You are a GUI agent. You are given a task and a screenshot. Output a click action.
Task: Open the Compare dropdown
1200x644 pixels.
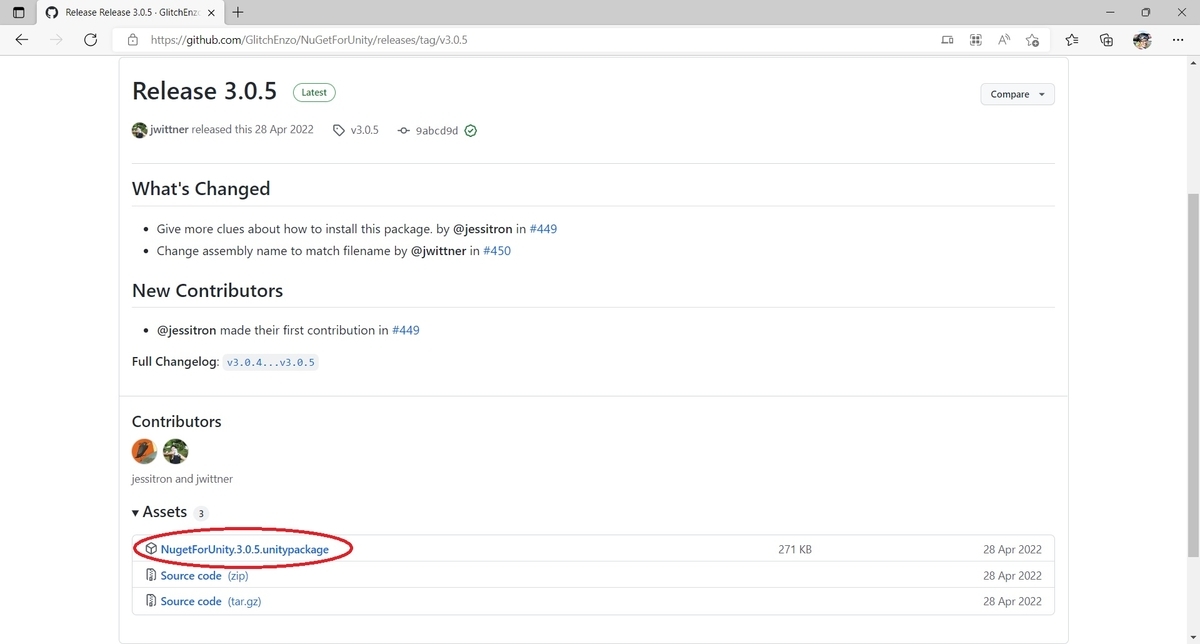point(1017,94)
